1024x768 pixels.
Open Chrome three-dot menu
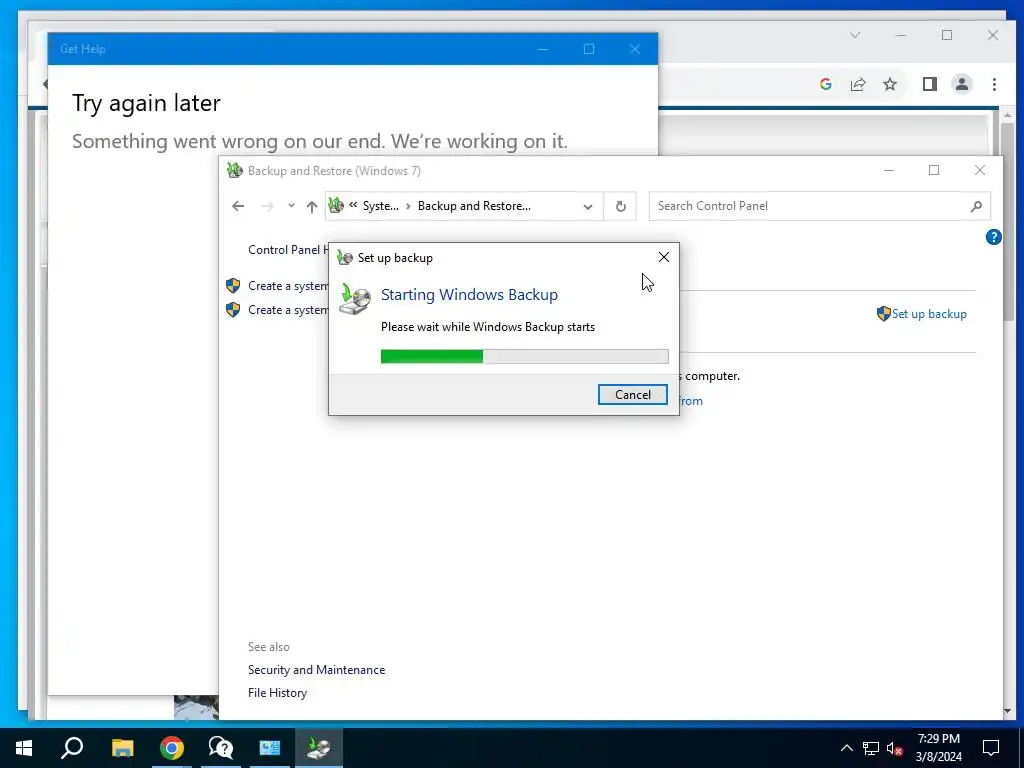pos(994,84)
